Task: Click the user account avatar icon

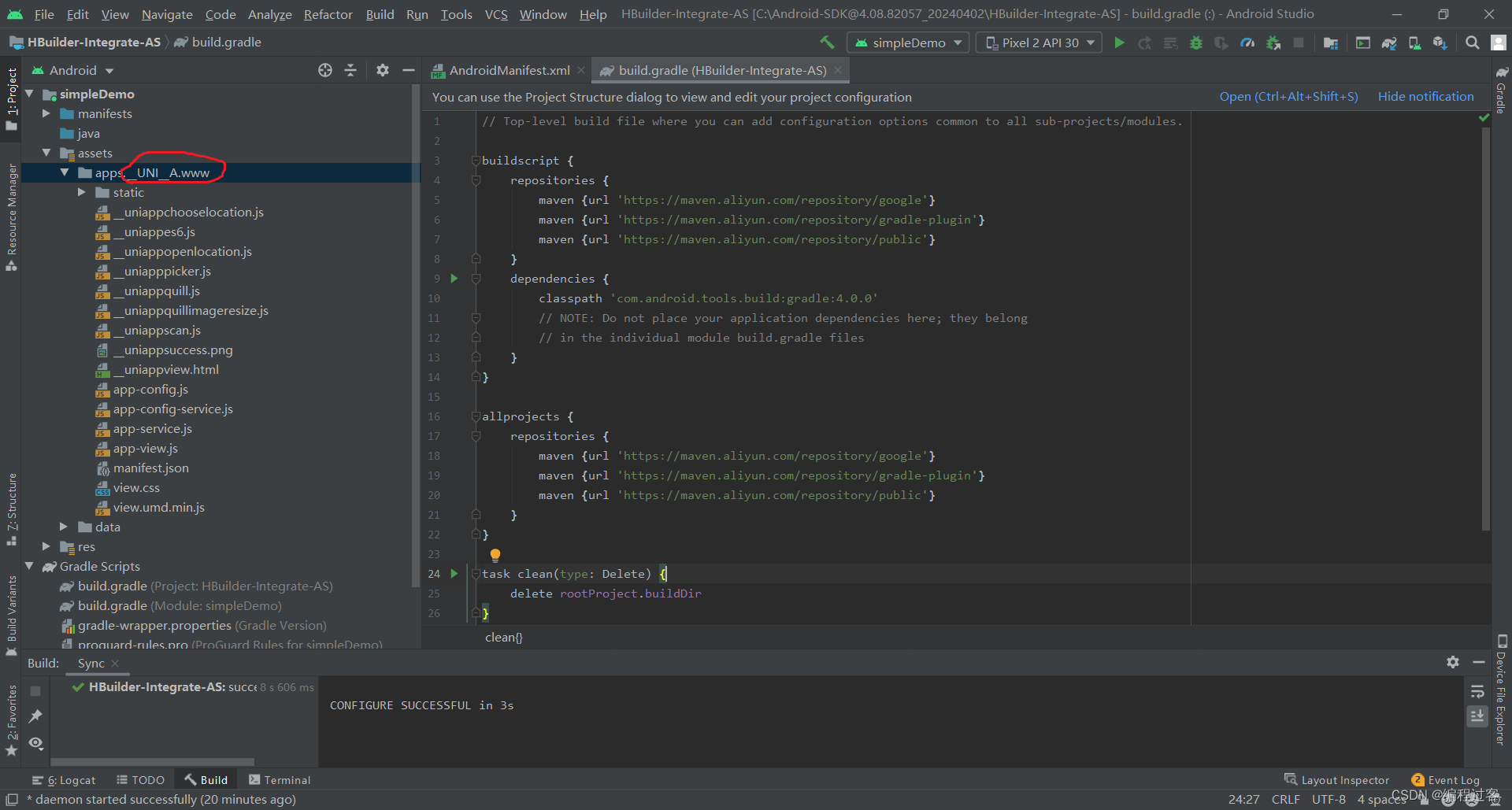Action: pyautogui.click(x=1498, y=43)
